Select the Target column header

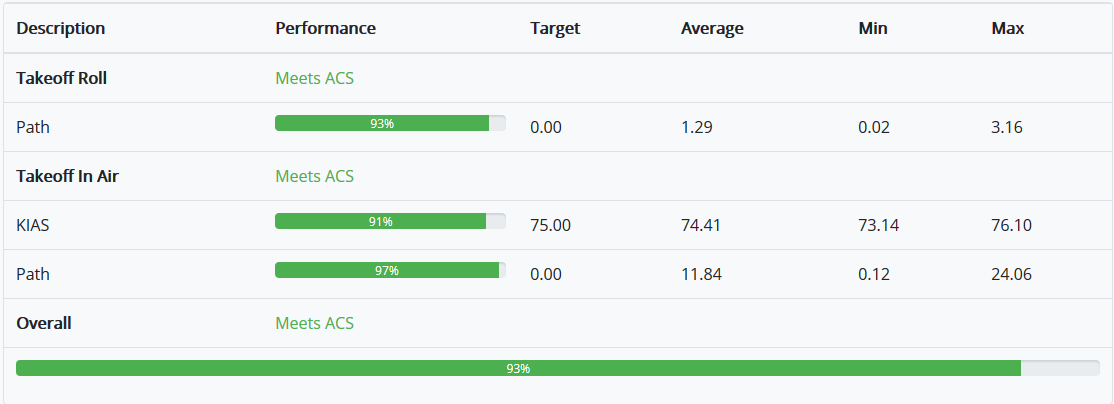coord(555,28)
